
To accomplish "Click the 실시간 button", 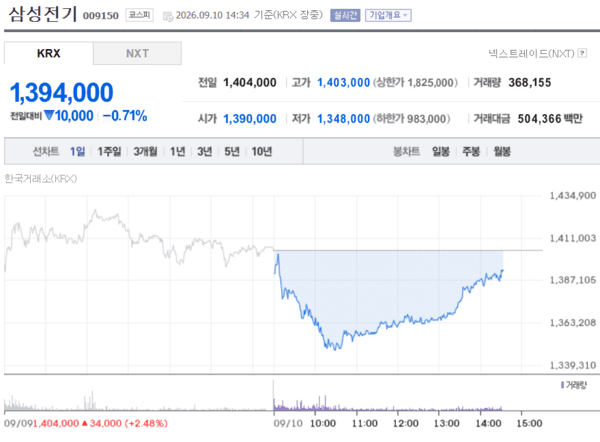I will click(345, 15).
